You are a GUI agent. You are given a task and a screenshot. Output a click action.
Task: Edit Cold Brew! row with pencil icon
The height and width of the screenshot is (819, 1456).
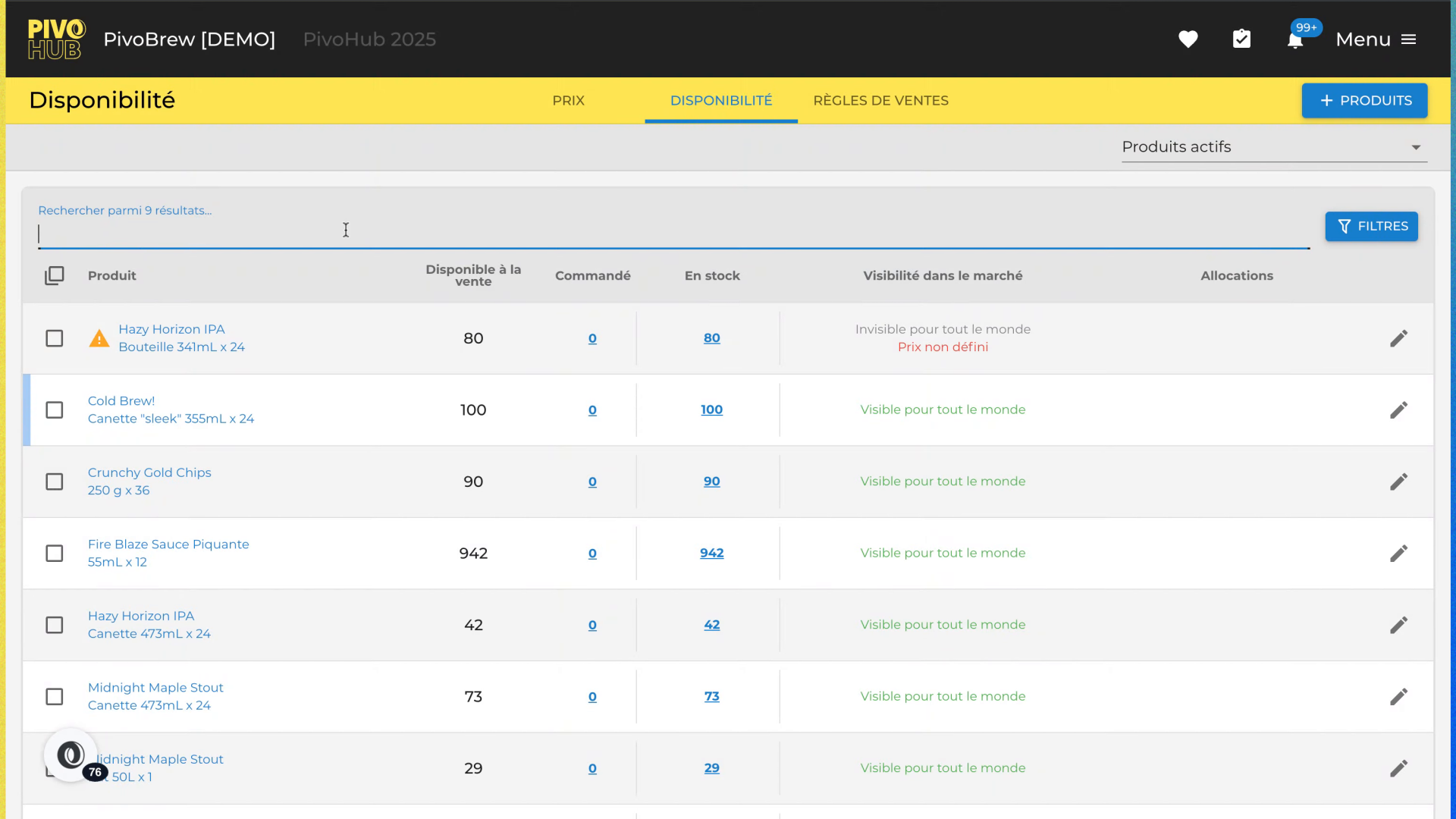[1398, 410]
